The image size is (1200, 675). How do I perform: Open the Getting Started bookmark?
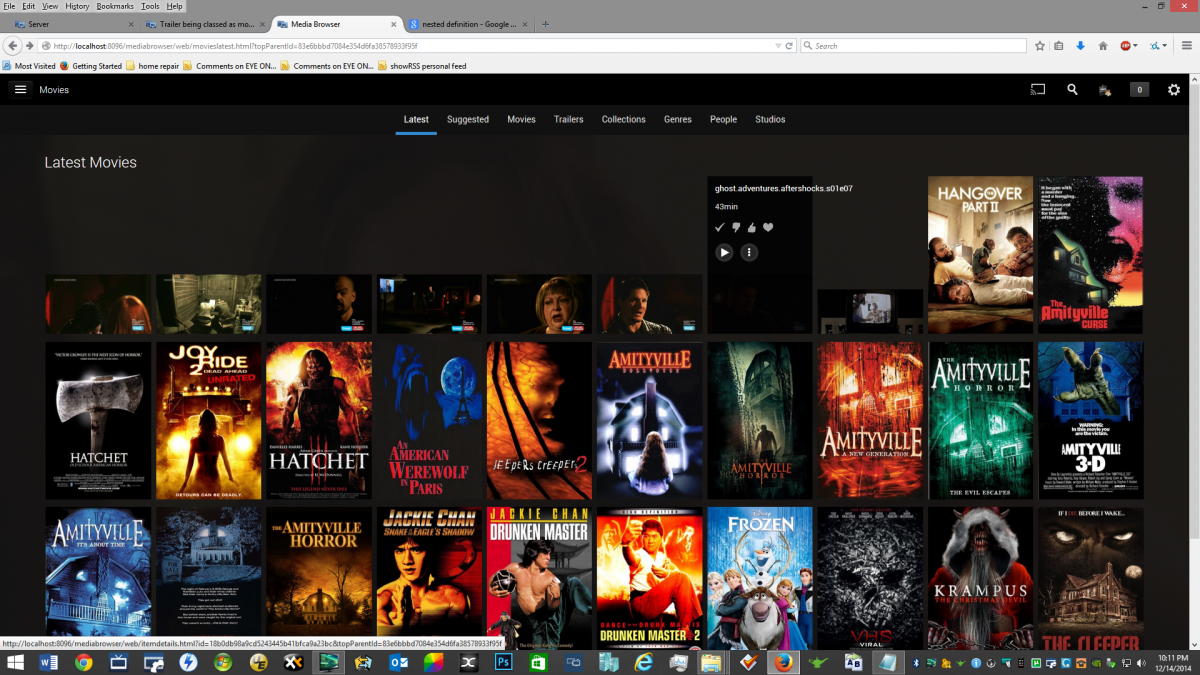pyautogui.click(x=91, y=66)
